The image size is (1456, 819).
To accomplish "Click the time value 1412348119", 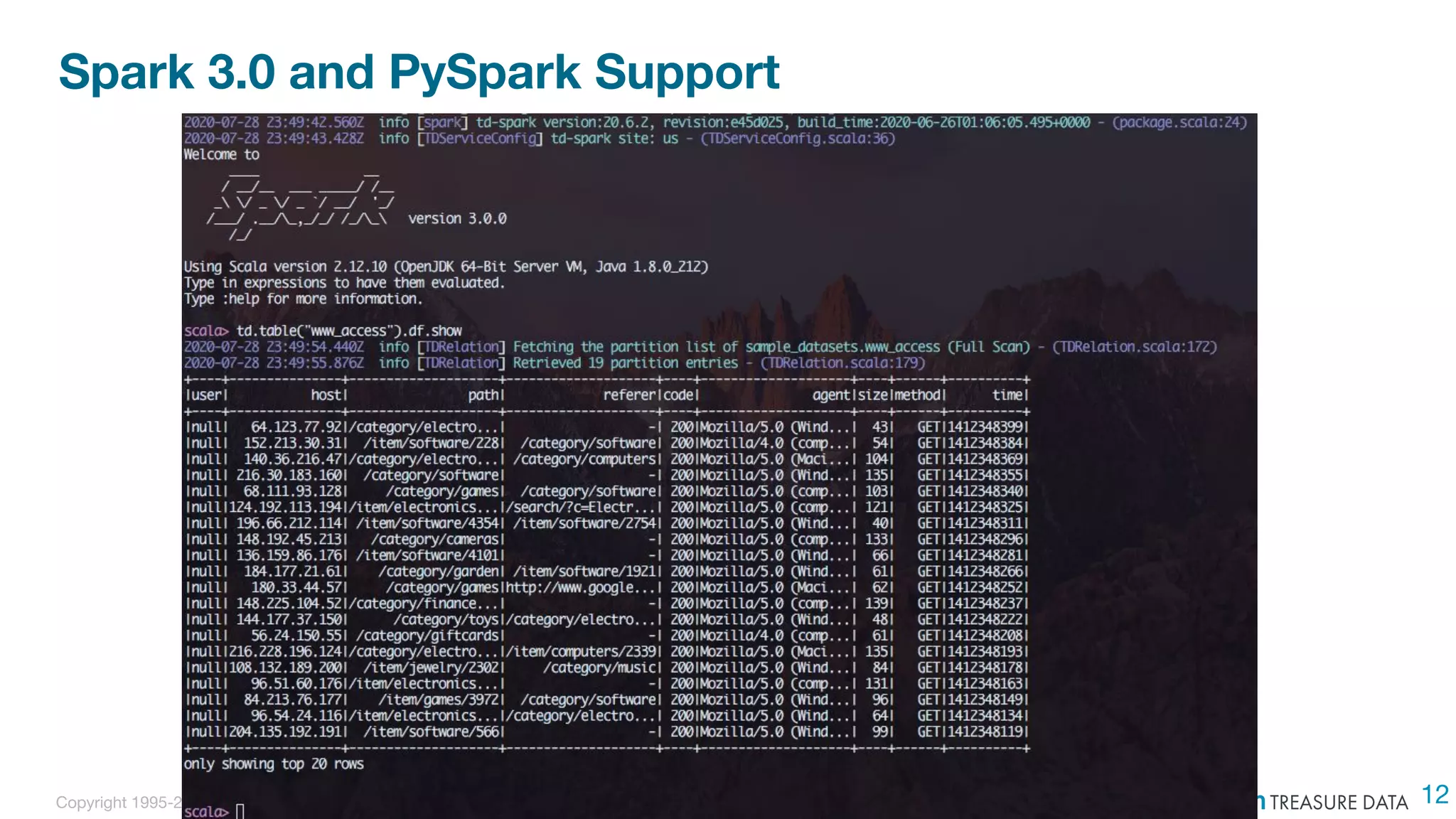I will click(985, 732).
